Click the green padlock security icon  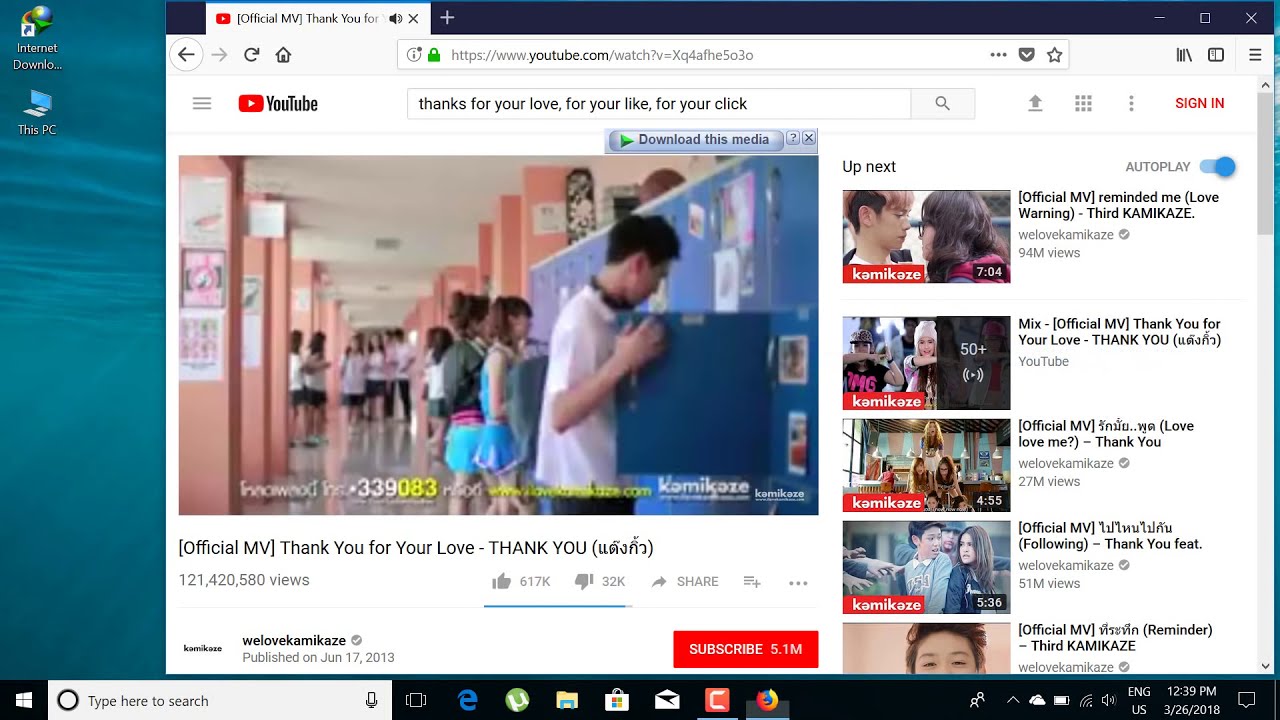point(434,55)
